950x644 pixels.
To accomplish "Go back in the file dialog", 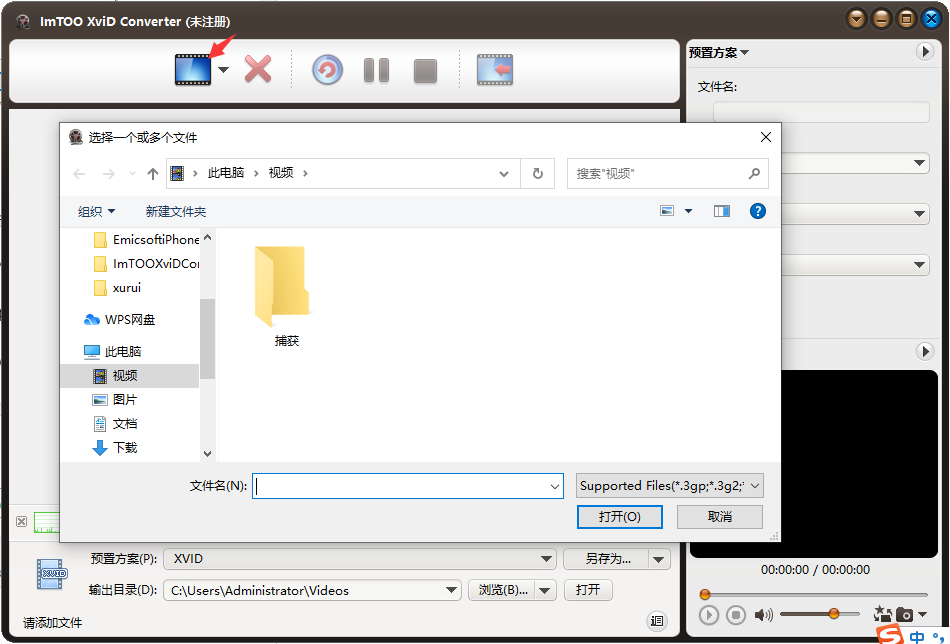I will pyautogui.click(x=79, y=174).
